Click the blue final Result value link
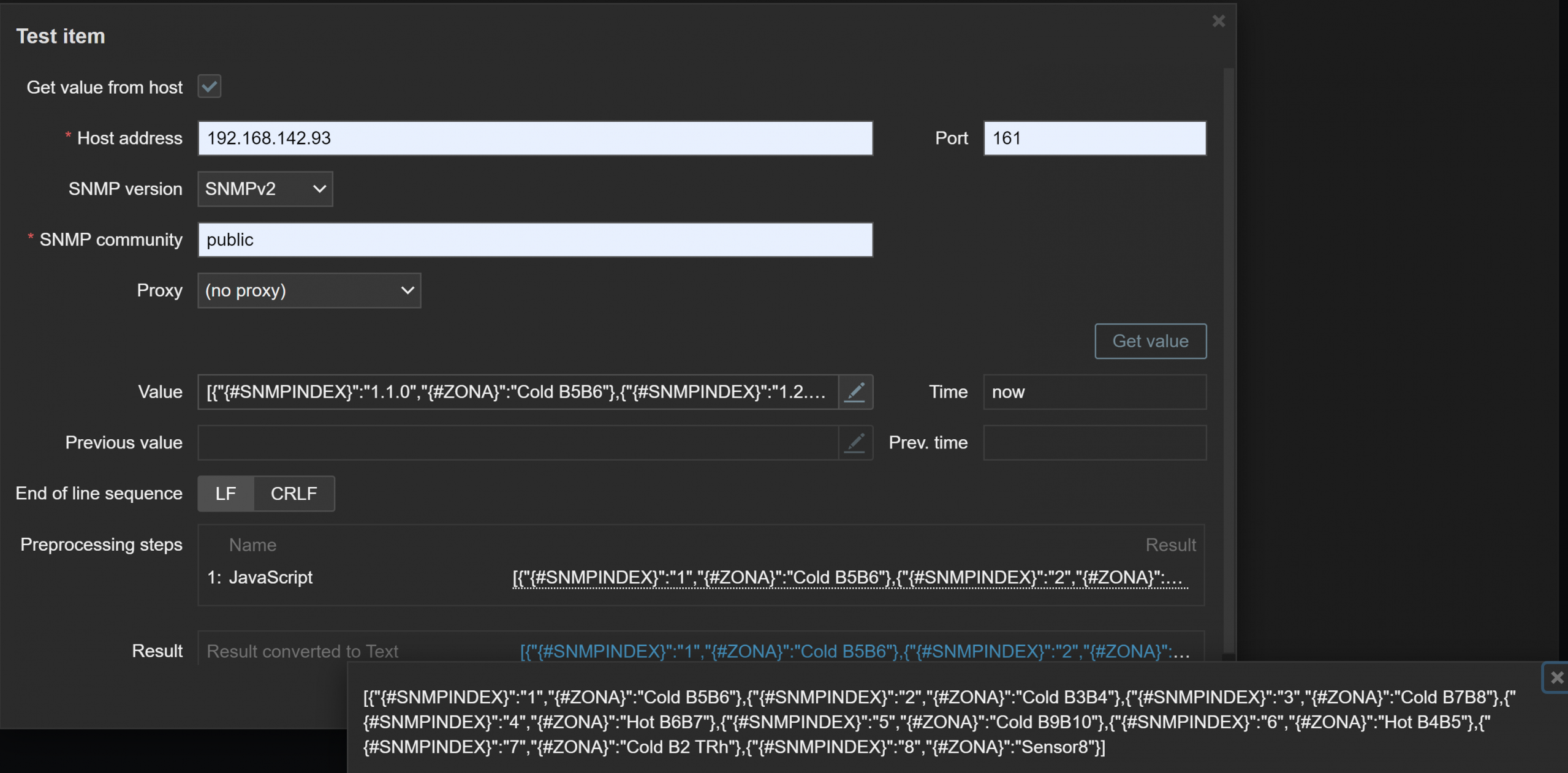 [x=854, y=651]
